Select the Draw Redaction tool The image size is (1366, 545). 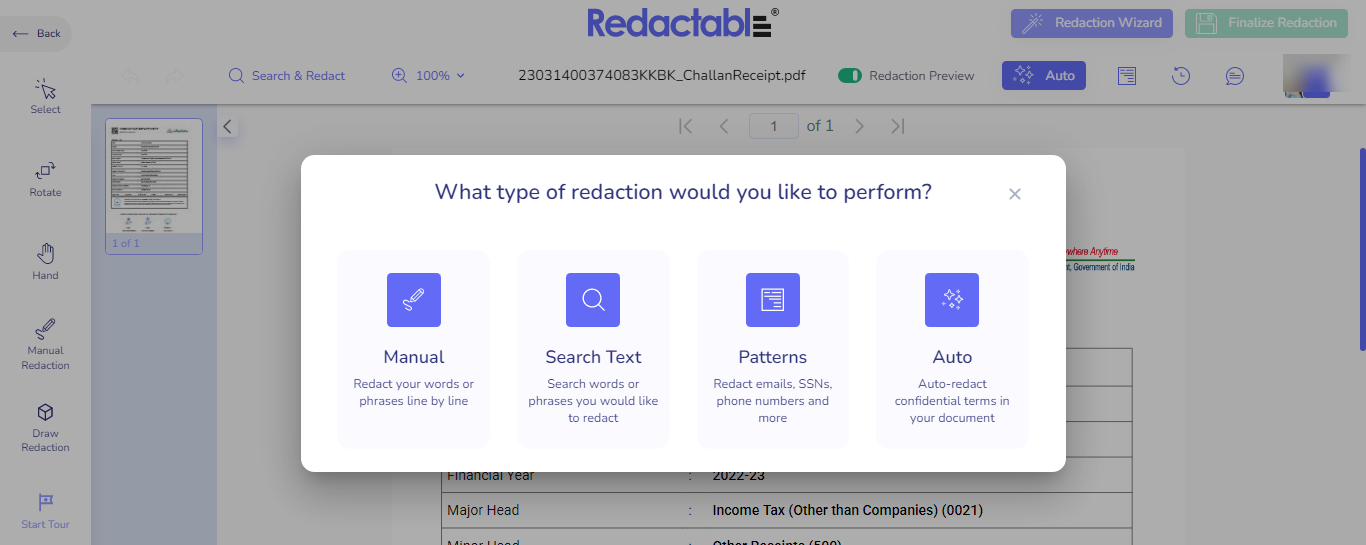click(x=45, y=428)
